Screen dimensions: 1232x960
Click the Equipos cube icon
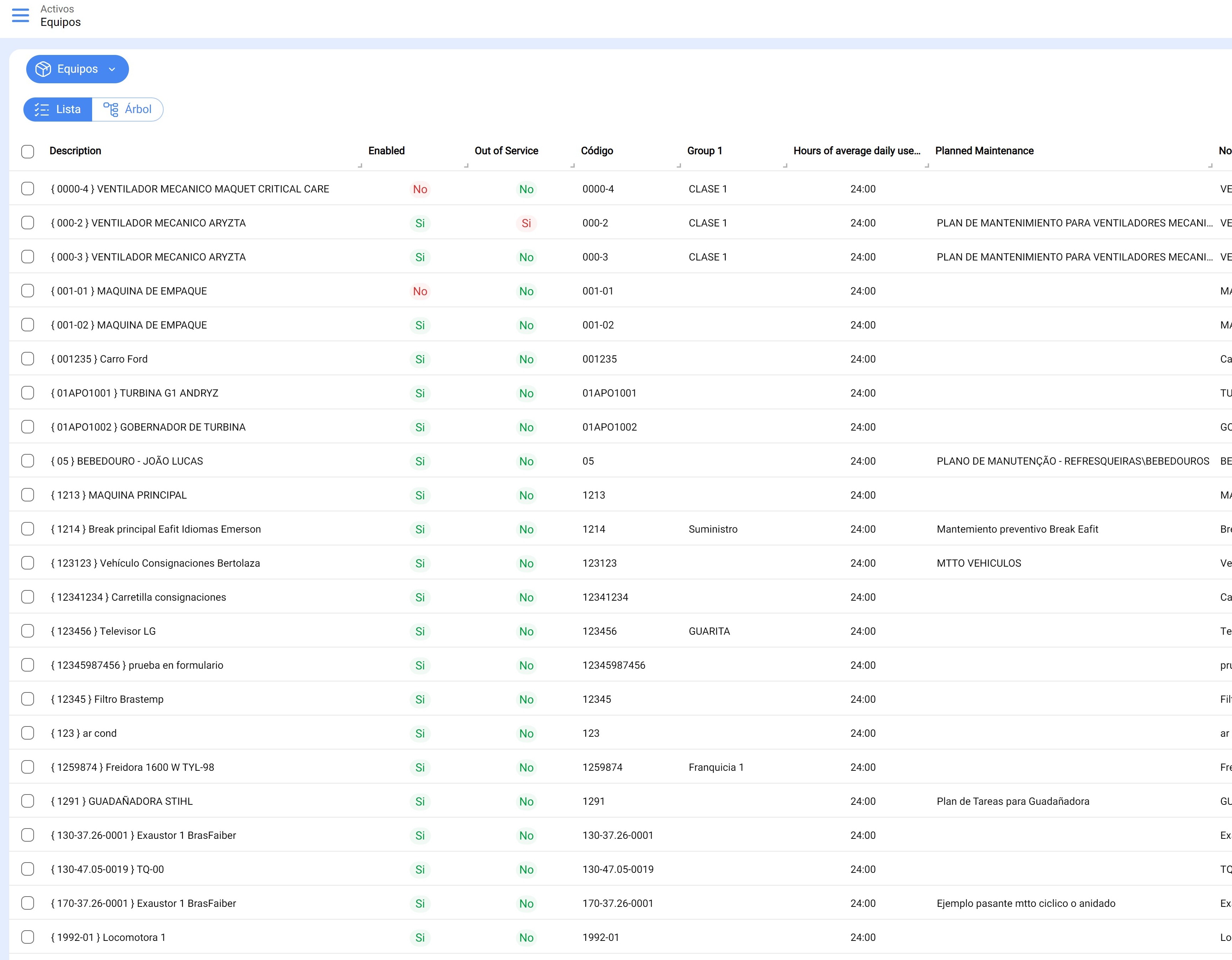pos(43,69)
